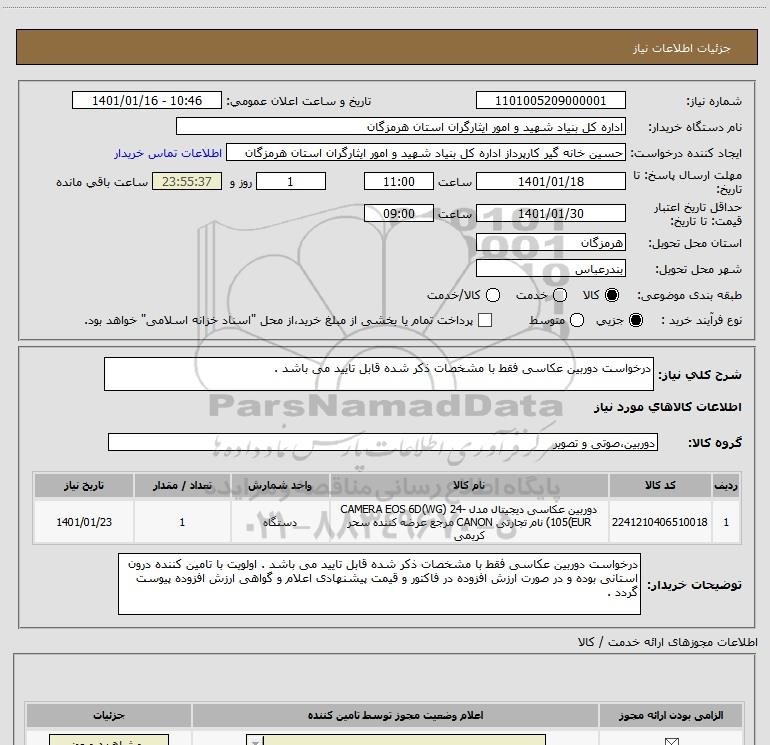Click the remaining days field showing 1

pos(291,181)
